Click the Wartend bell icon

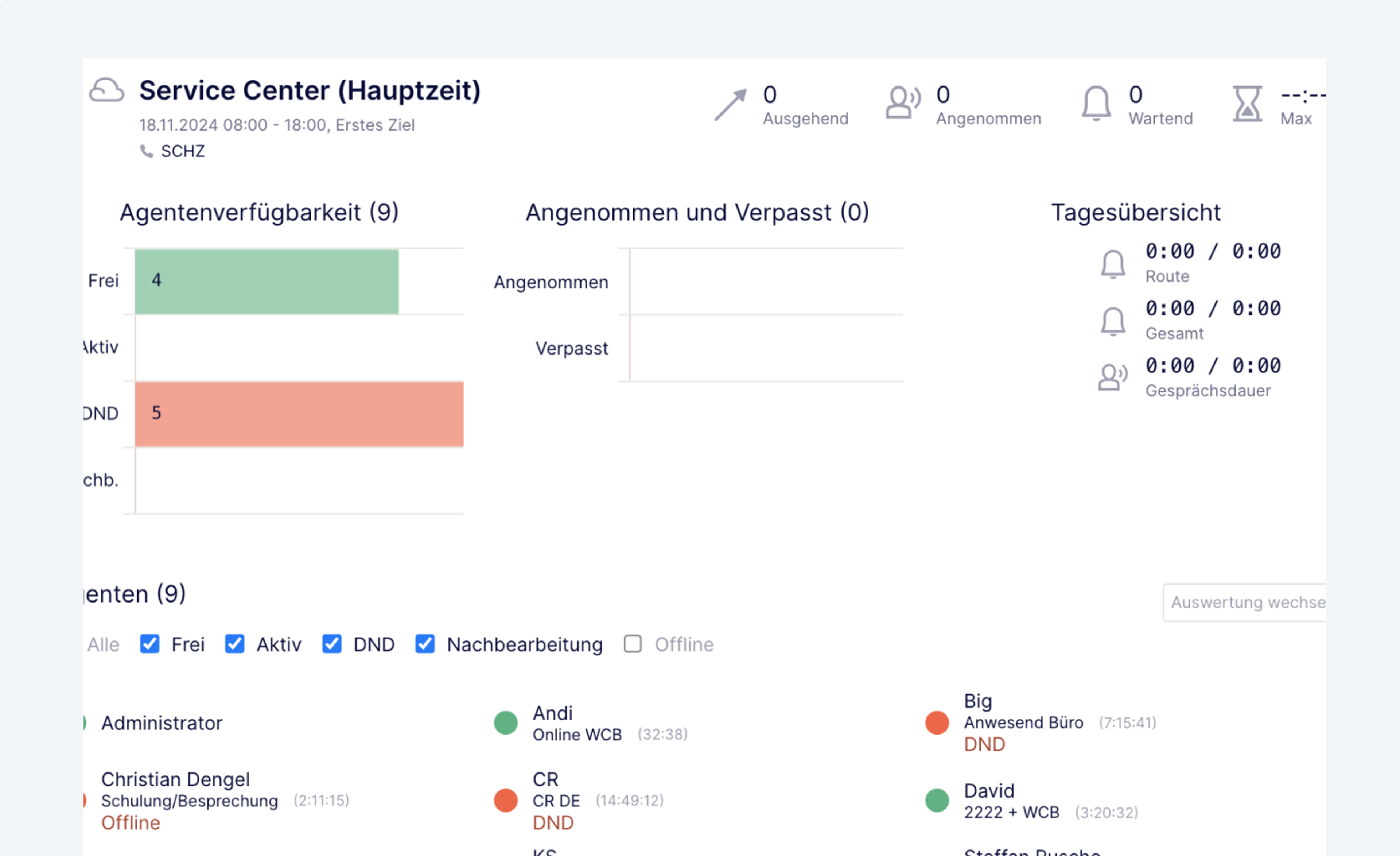tap(1096, 103)
